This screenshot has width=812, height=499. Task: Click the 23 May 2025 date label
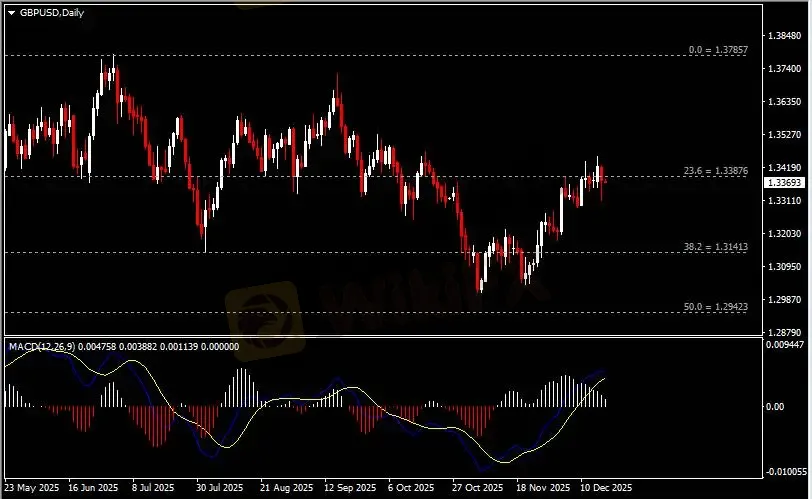32,488
